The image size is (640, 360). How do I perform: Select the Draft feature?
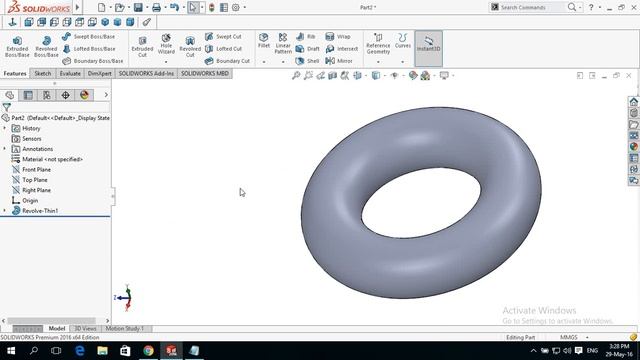[x=308, y=49]
